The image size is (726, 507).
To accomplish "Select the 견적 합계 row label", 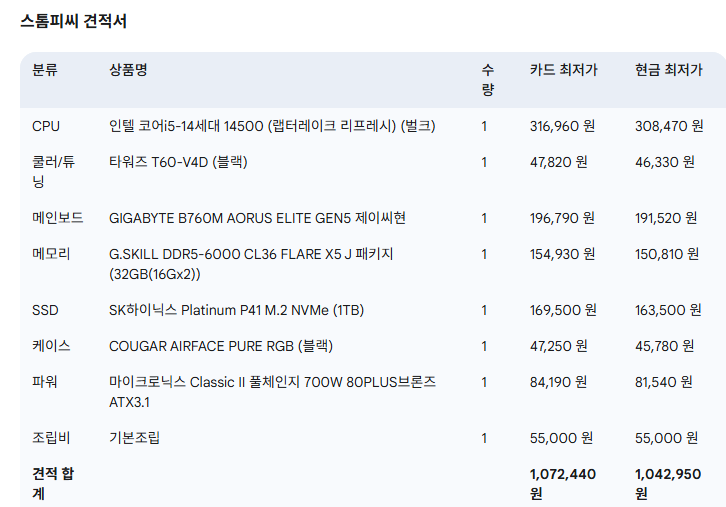I will [53, 483].
